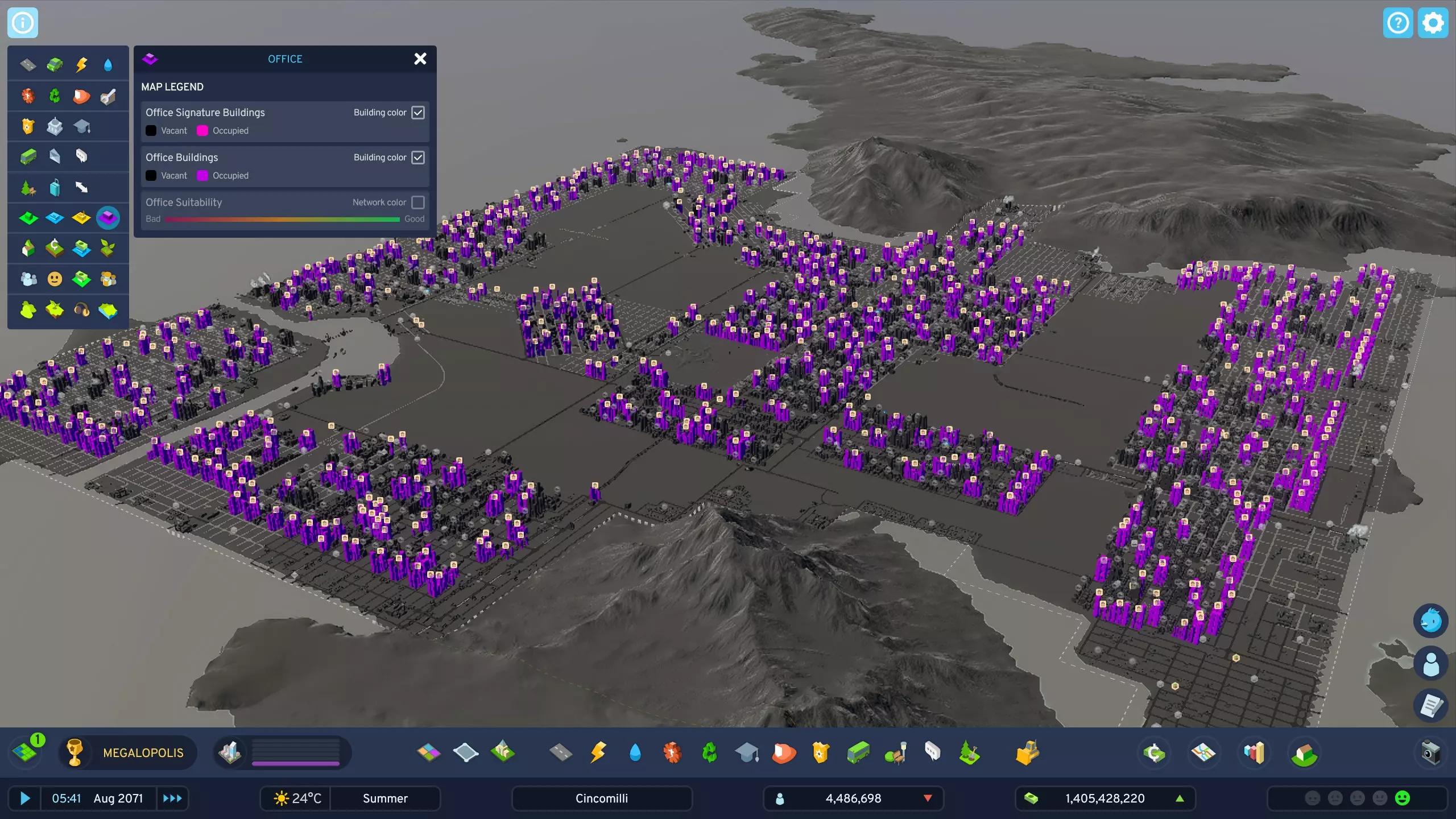Expand money trend arrow next to 1,405,428,220
This screenshot has width=1456, height=819.
(x=1180, y=798)
